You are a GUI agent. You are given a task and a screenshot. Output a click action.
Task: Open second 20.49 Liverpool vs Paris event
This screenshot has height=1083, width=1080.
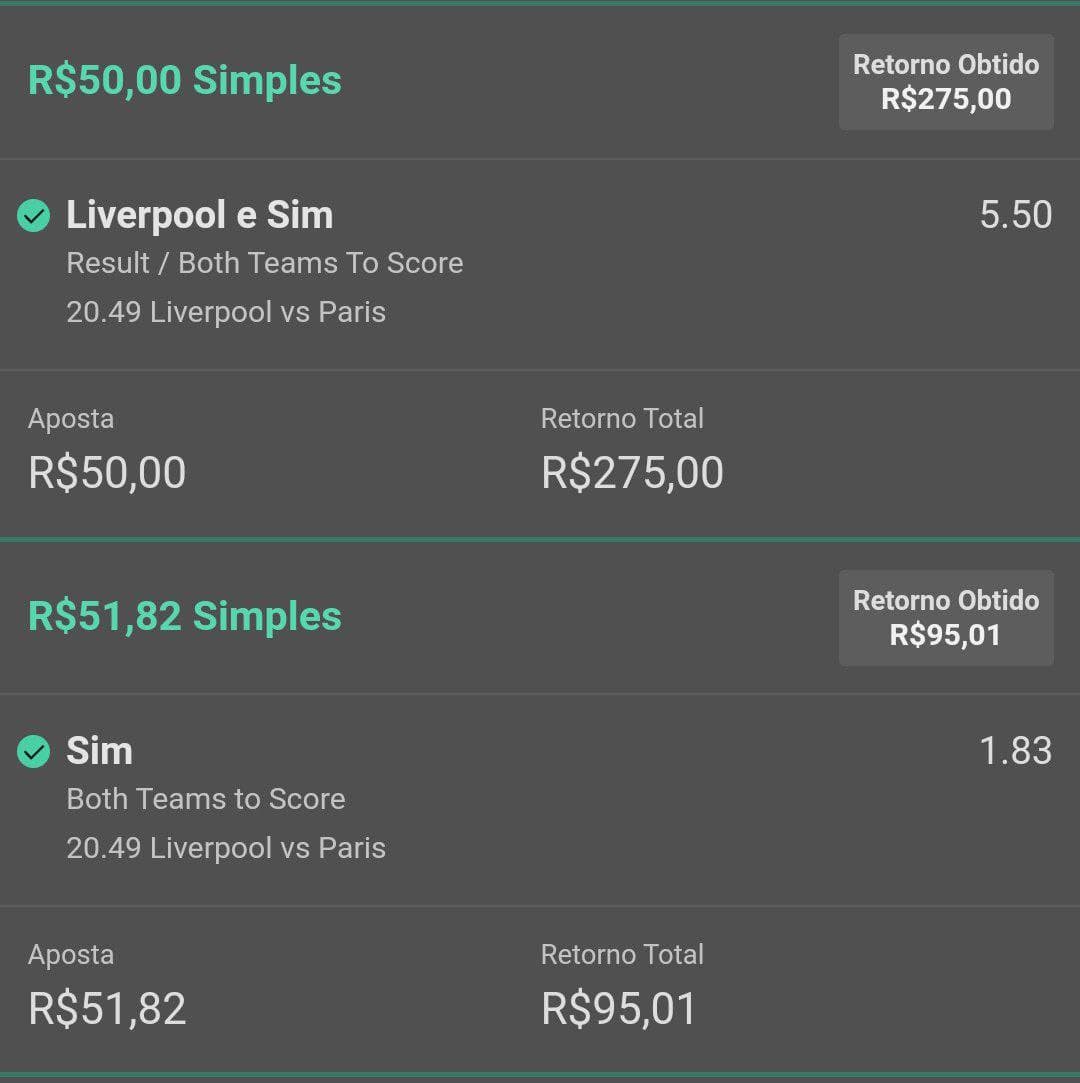pyautogui.click(x=226, y=848)
